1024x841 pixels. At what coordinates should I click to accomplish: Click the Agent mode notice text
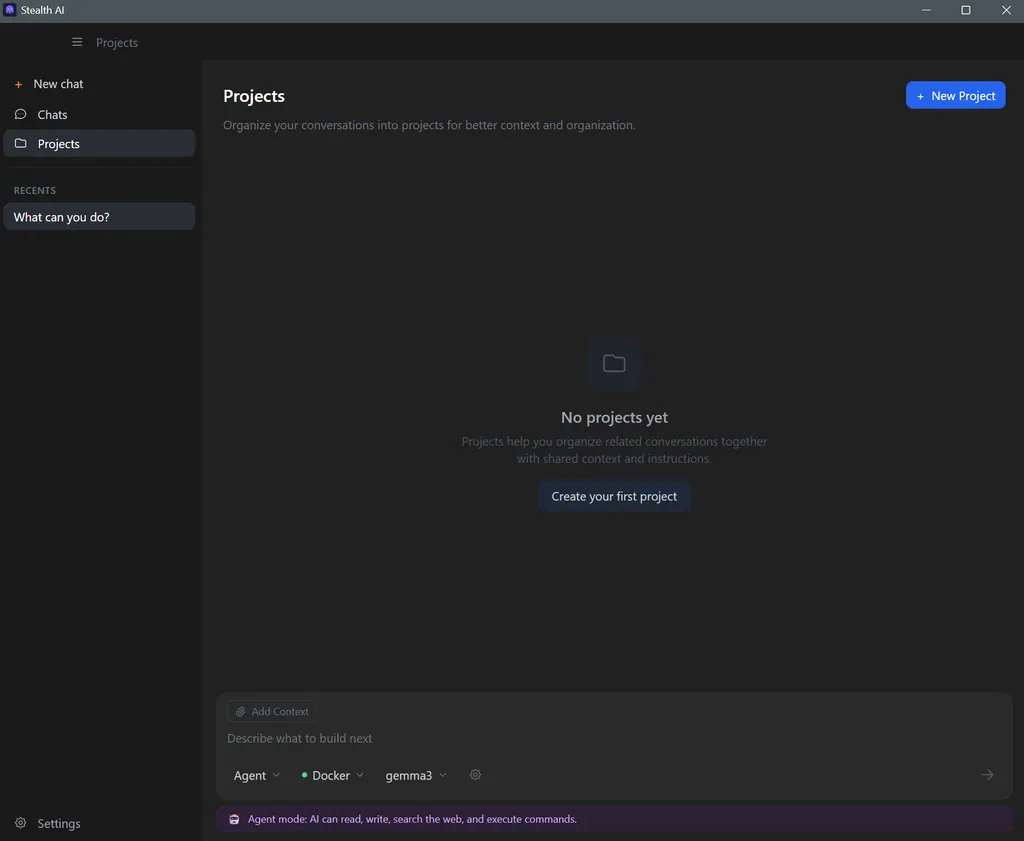412,819
